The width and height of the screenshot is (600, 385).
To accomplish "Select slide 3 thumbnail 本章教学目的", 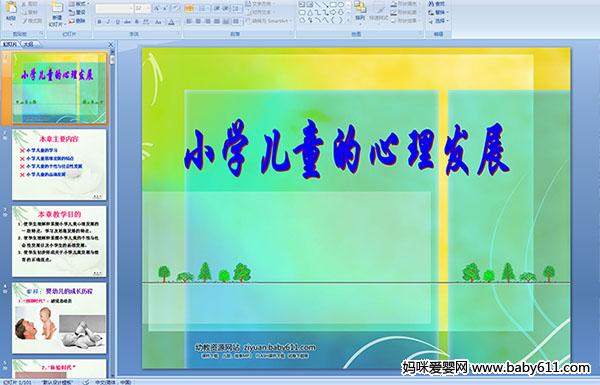I will coord(59,241).
